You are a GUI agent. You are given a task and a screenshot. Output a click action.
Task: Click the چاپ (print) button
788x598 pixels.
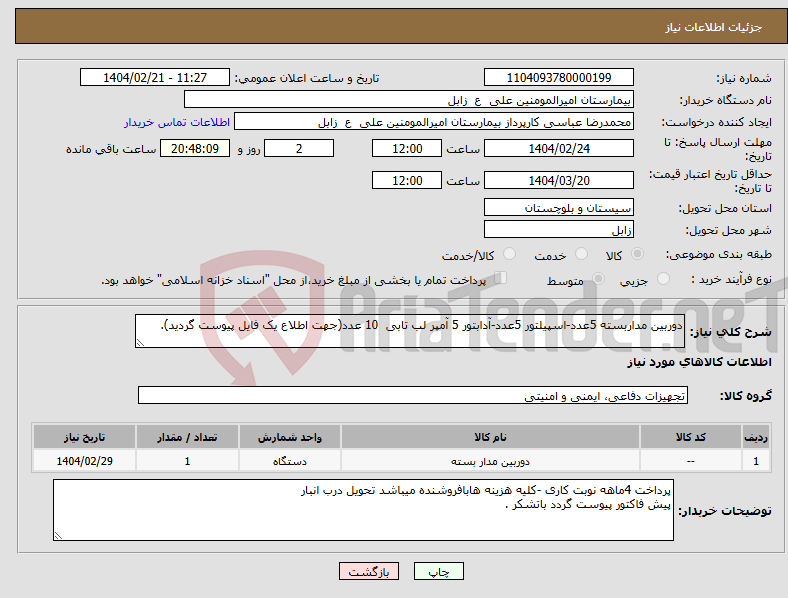point(439,571)
